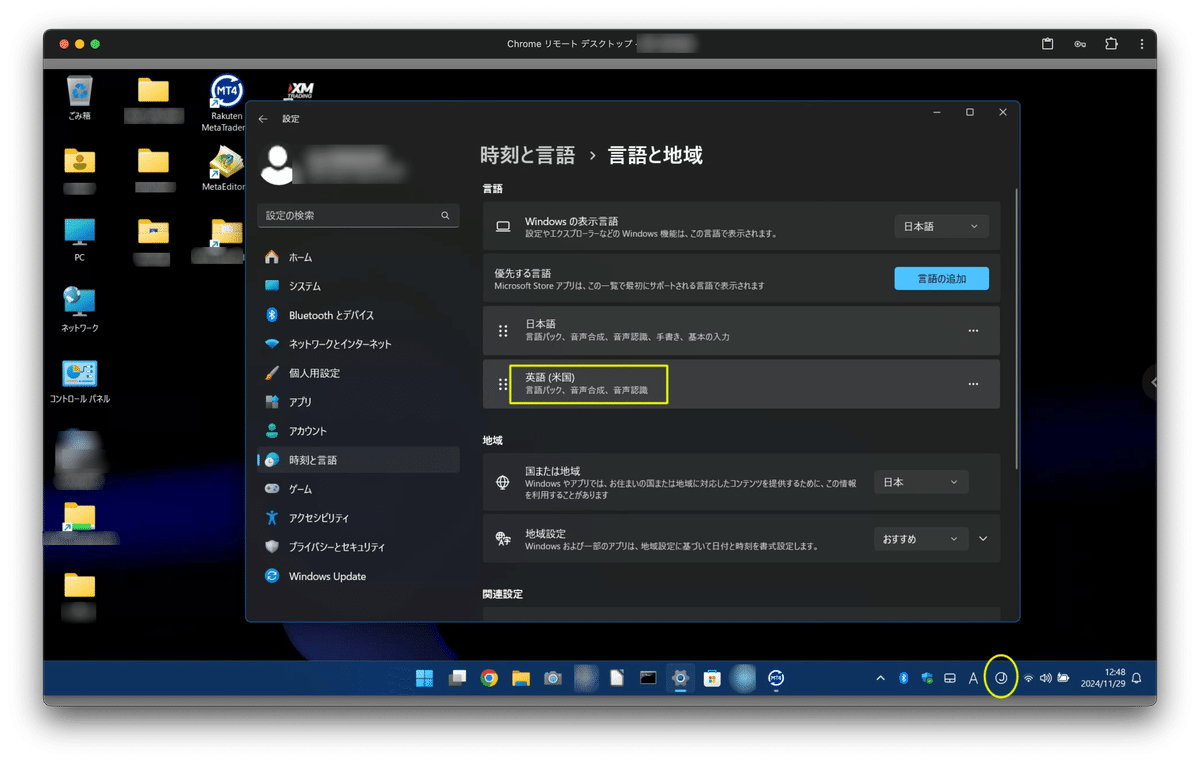Open アクセシビリティ settings category
Screen dimensions: 1200x763
coord(358,518)
